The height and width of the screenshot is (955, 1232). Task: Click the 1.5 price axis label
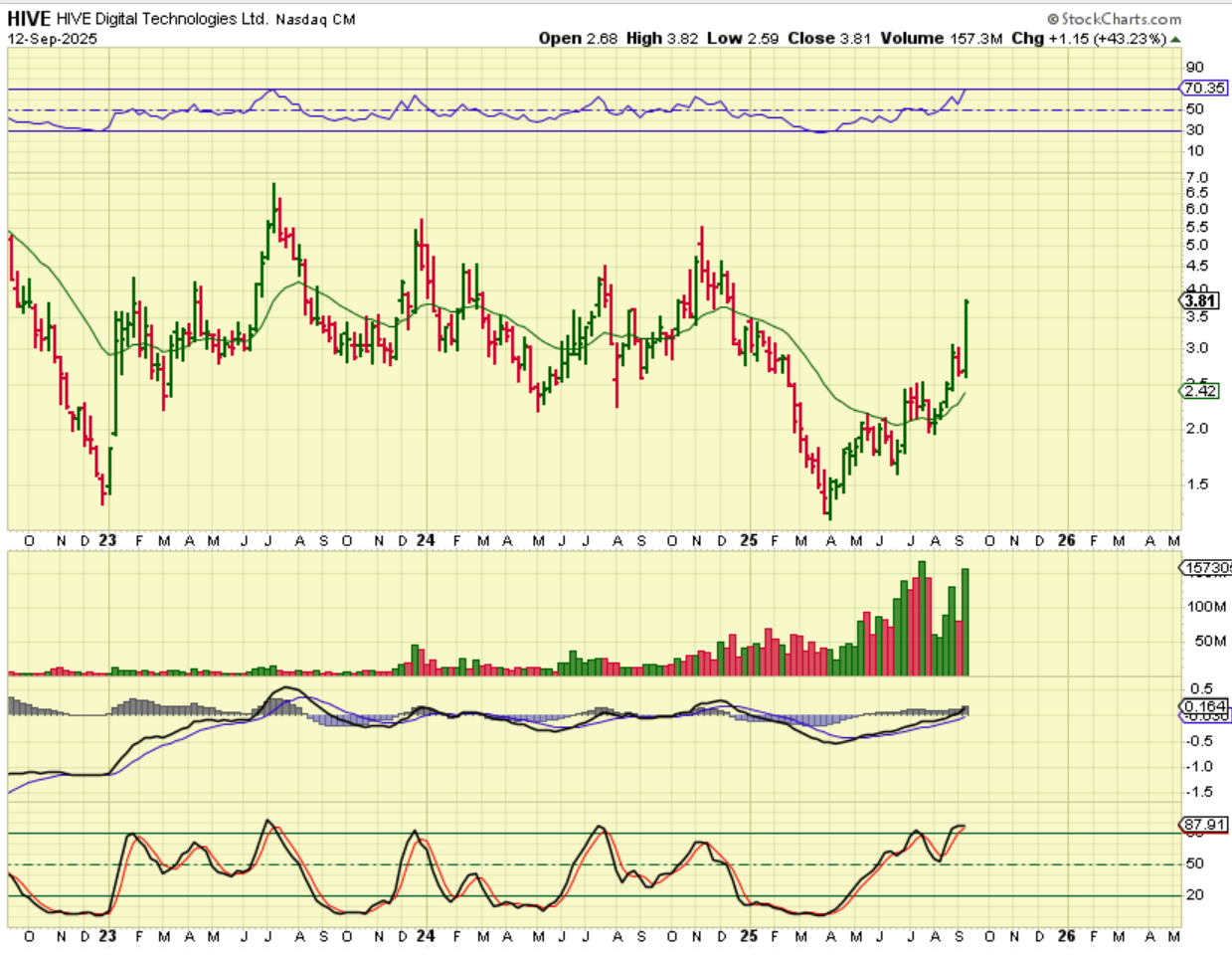click(x=1196, y=484)
